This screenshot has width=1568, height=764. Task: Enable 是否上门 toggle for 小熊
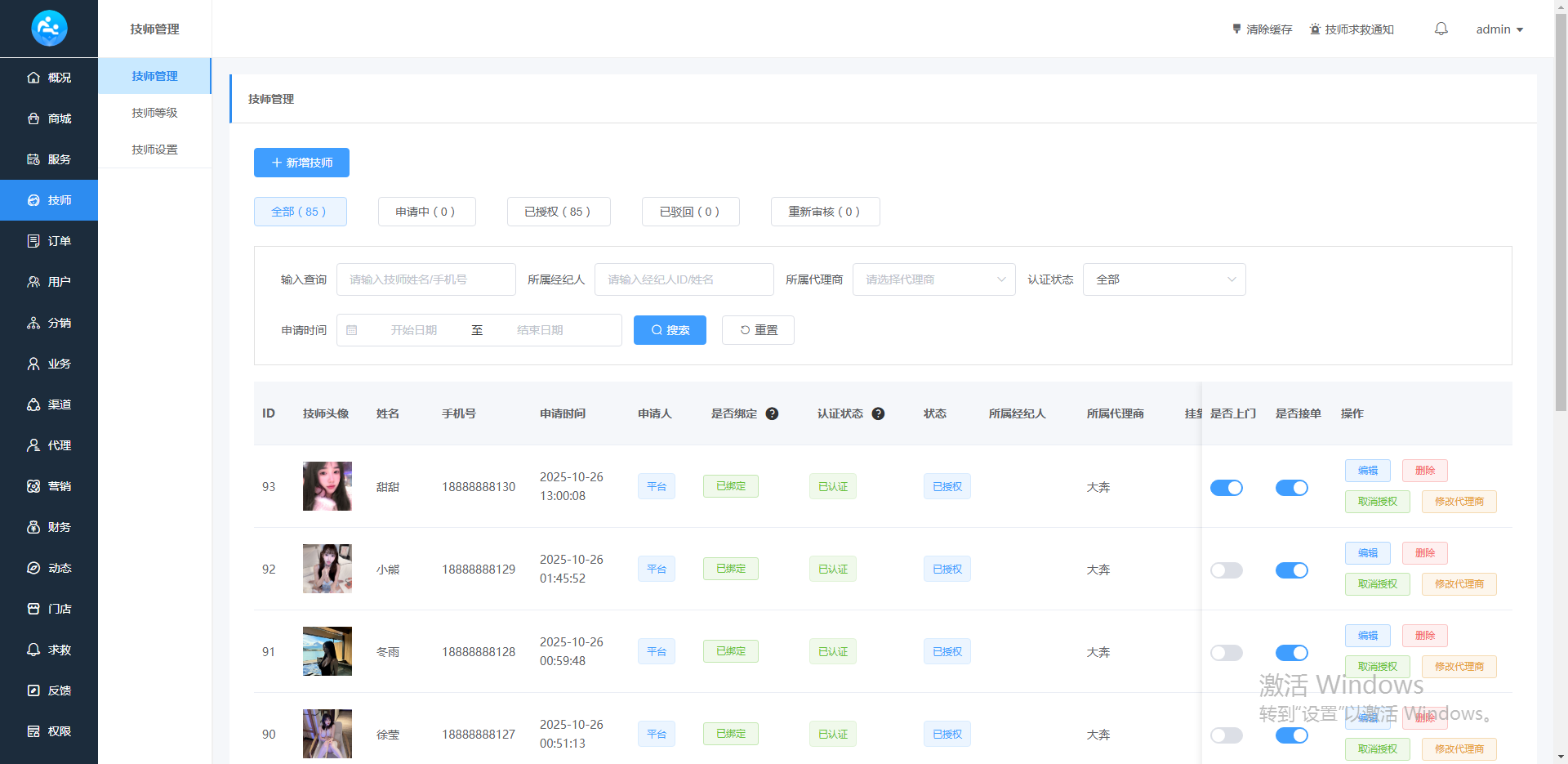click(x=1226, y=570)
